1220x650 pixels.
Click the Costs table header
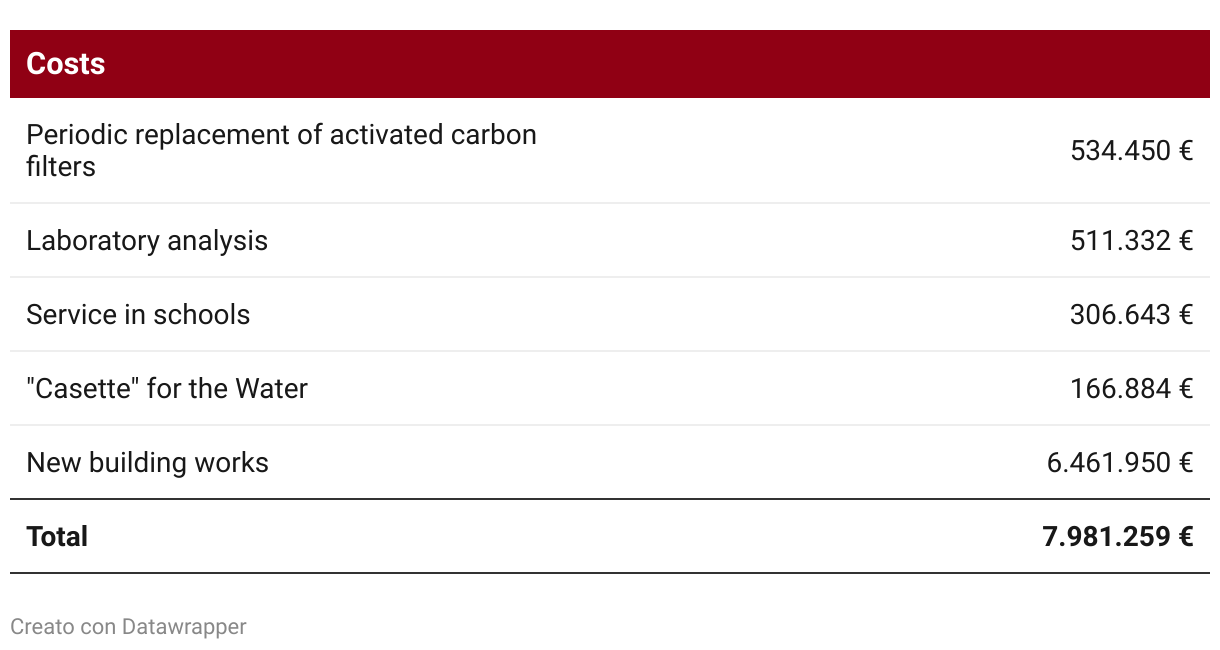pos(66,64)
